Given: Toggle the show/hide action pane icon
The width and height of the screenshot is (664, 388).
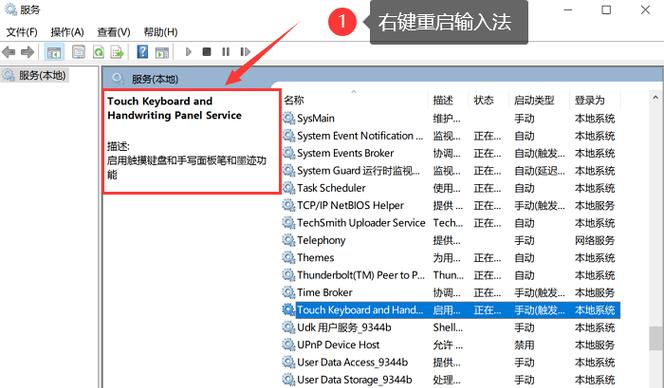Looking at the screenshot, I should (162, 52).
